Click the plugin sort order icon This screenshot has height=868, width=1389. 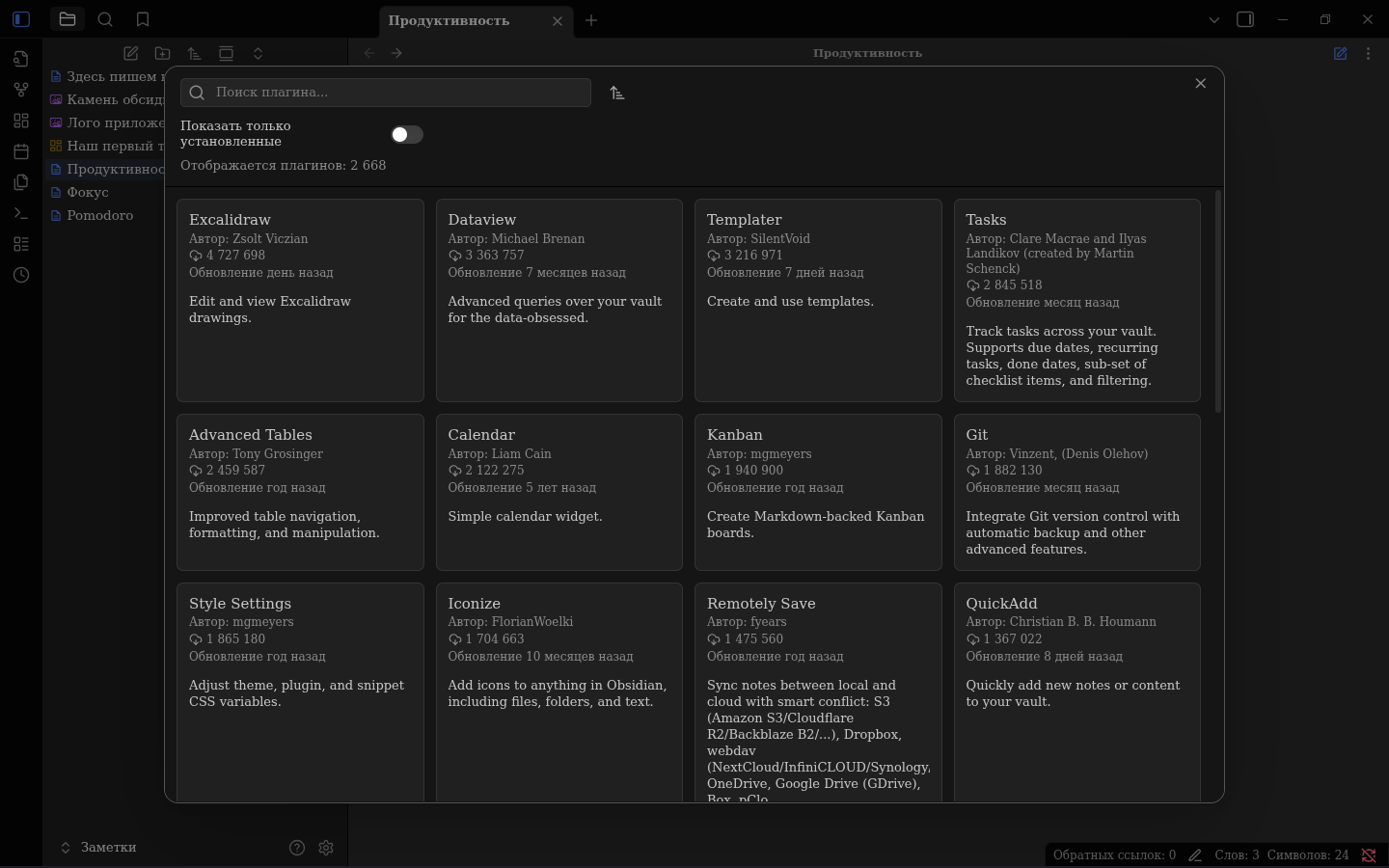click(x=617, y=93)
